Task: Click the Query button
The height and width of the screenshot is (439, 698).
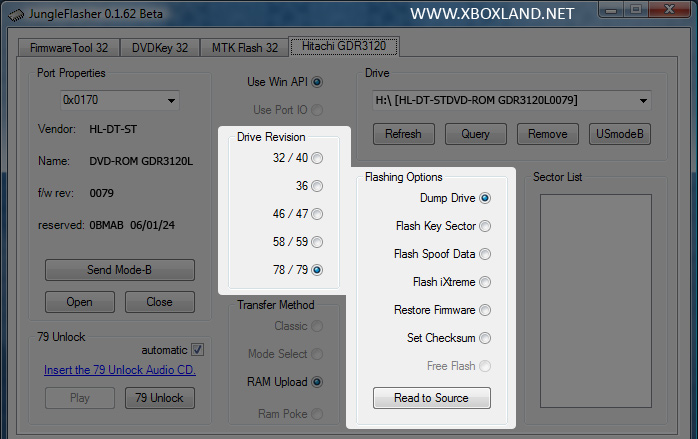Action: (x=475, y=134)
